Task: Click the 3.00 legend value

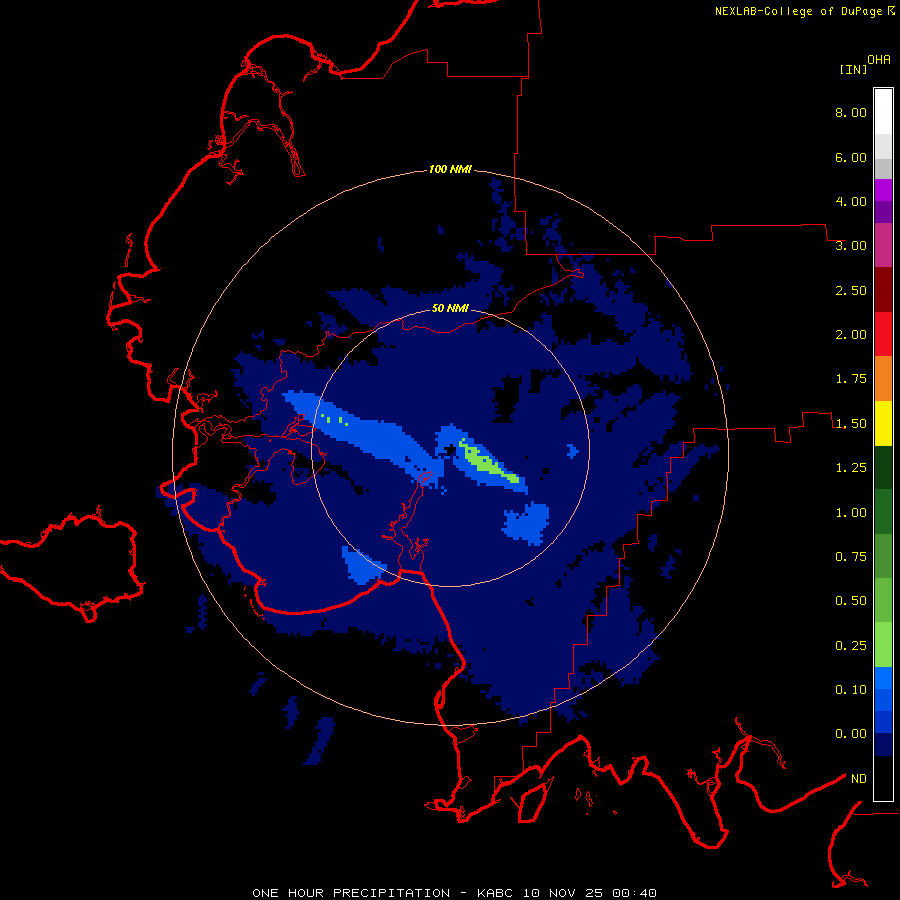Action: click(851, 246)
